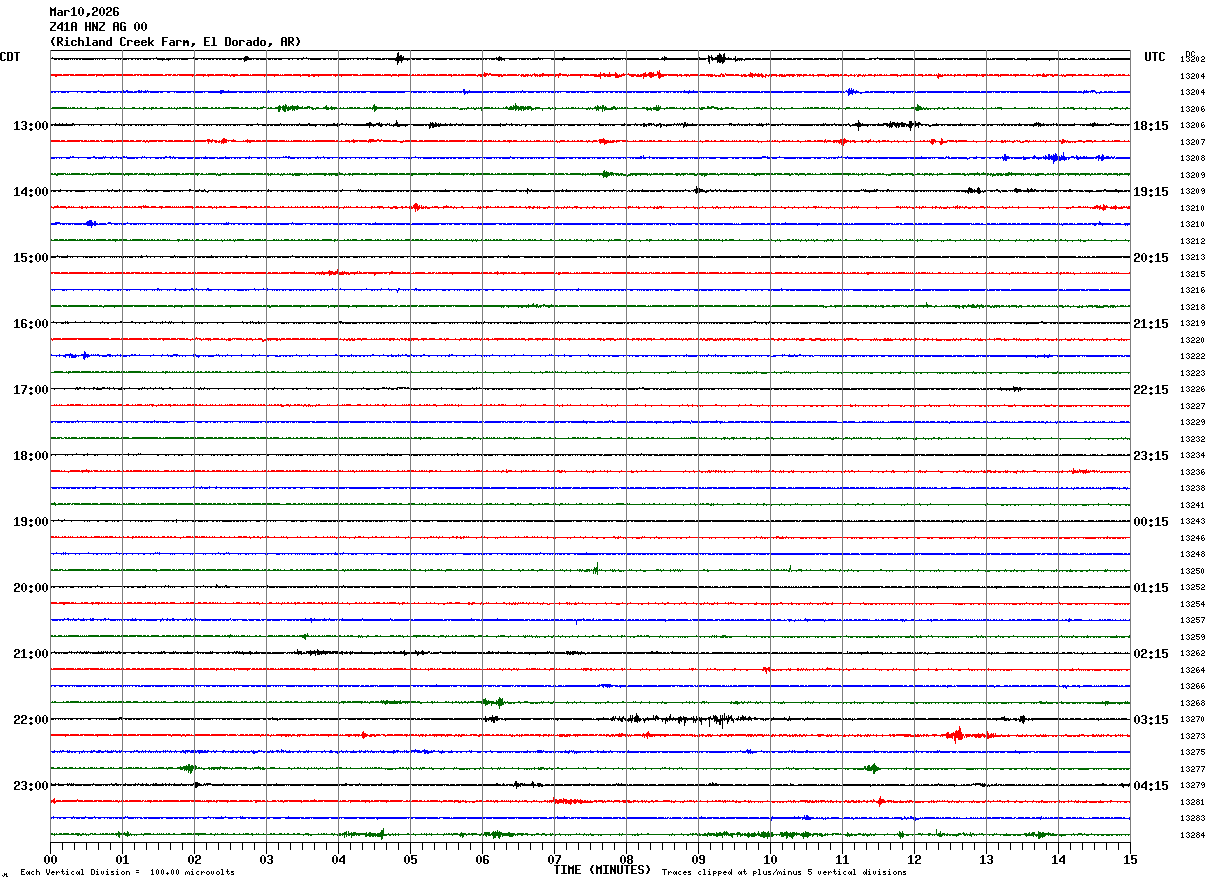
Task: Click the DC offset value "13284"
Action: click(x=1192, y=836)
